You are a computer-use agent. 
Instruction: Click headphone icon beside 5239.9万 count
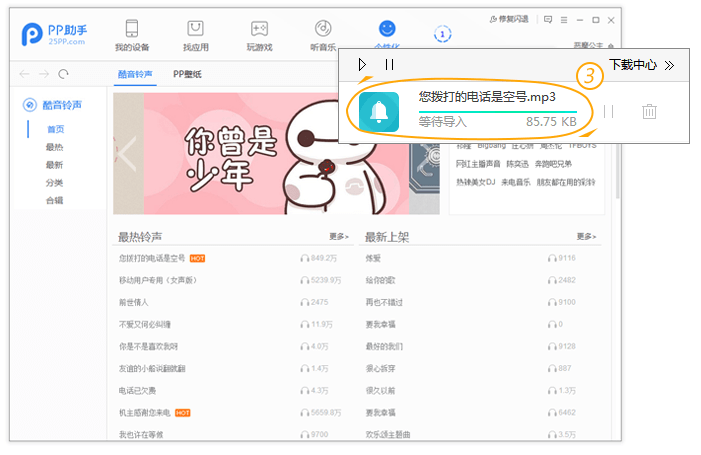point(304,280)
